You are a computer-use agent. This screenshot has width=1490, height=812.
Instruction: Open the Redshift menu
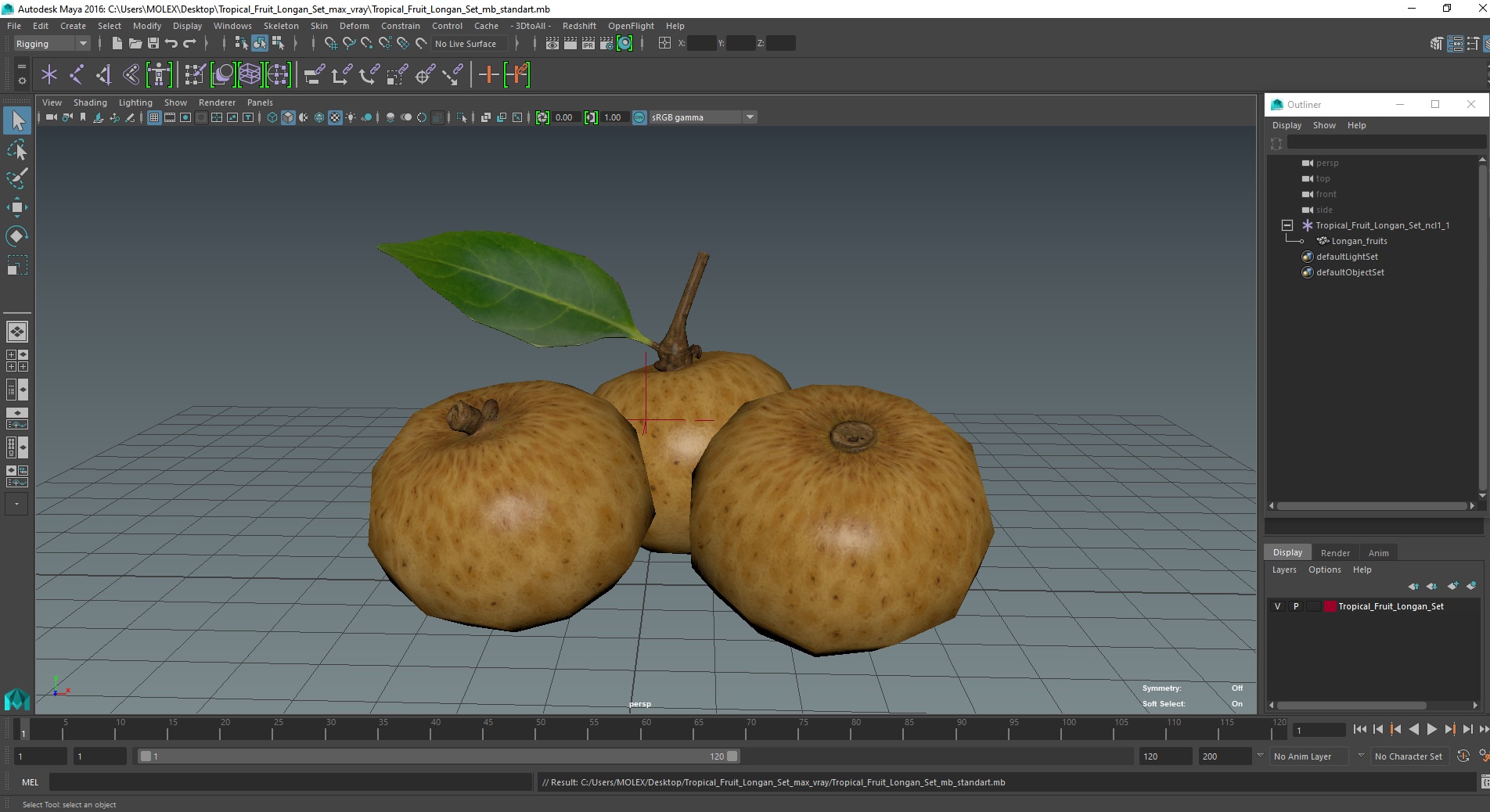click(x=579, y=26)
